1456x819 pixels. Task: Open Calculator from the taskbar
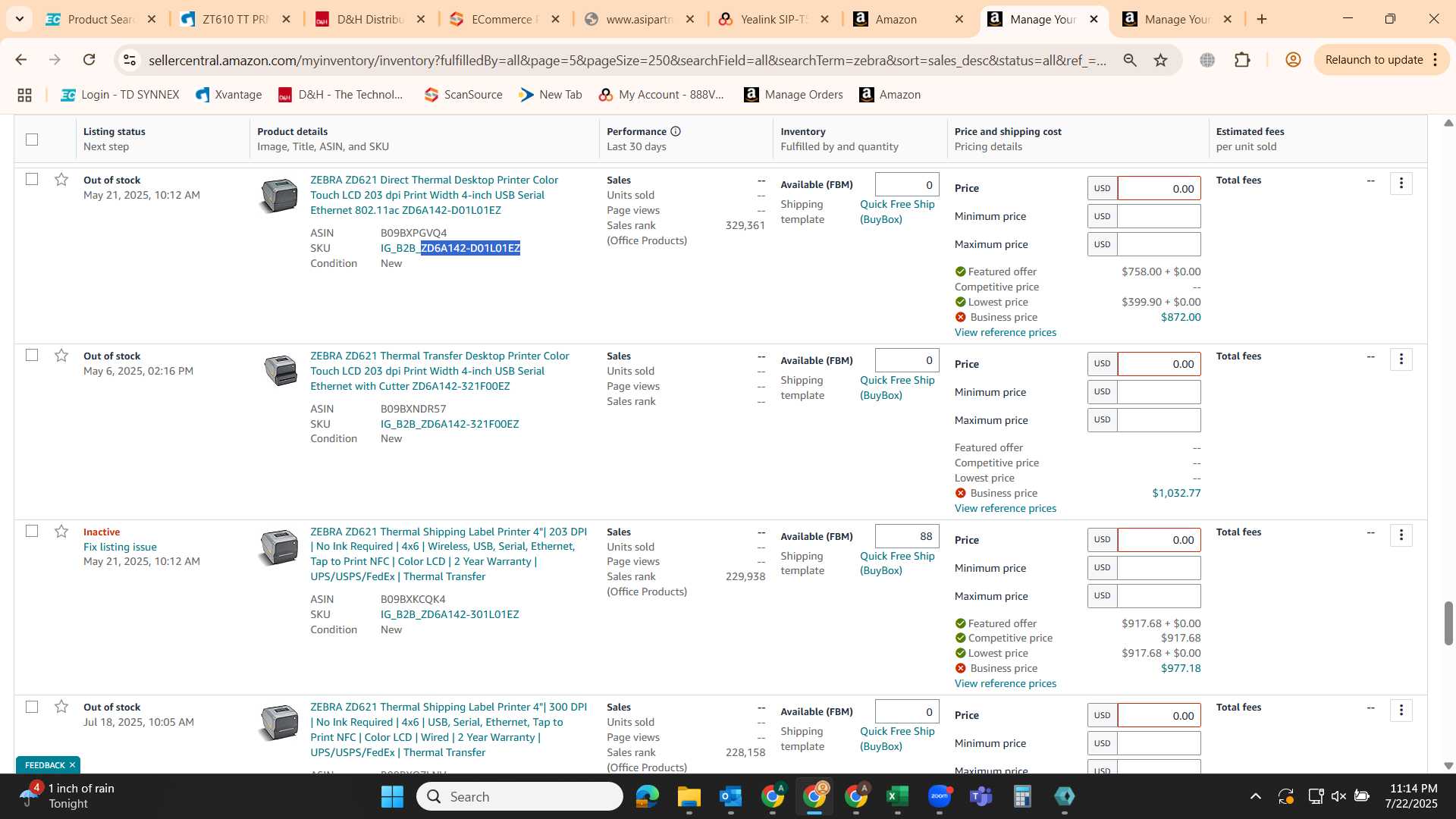tap(1022, 796)
